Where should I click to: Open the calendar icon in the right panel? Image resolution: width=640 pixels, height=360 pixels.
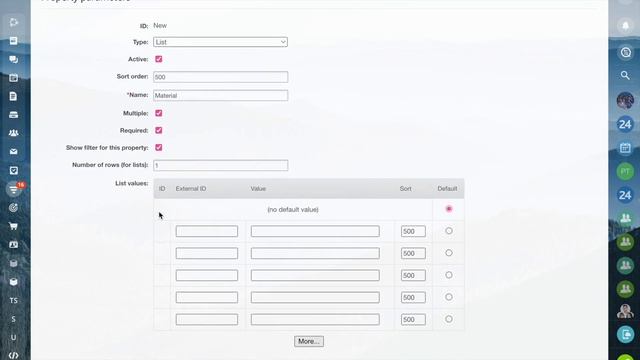[625, 148]
